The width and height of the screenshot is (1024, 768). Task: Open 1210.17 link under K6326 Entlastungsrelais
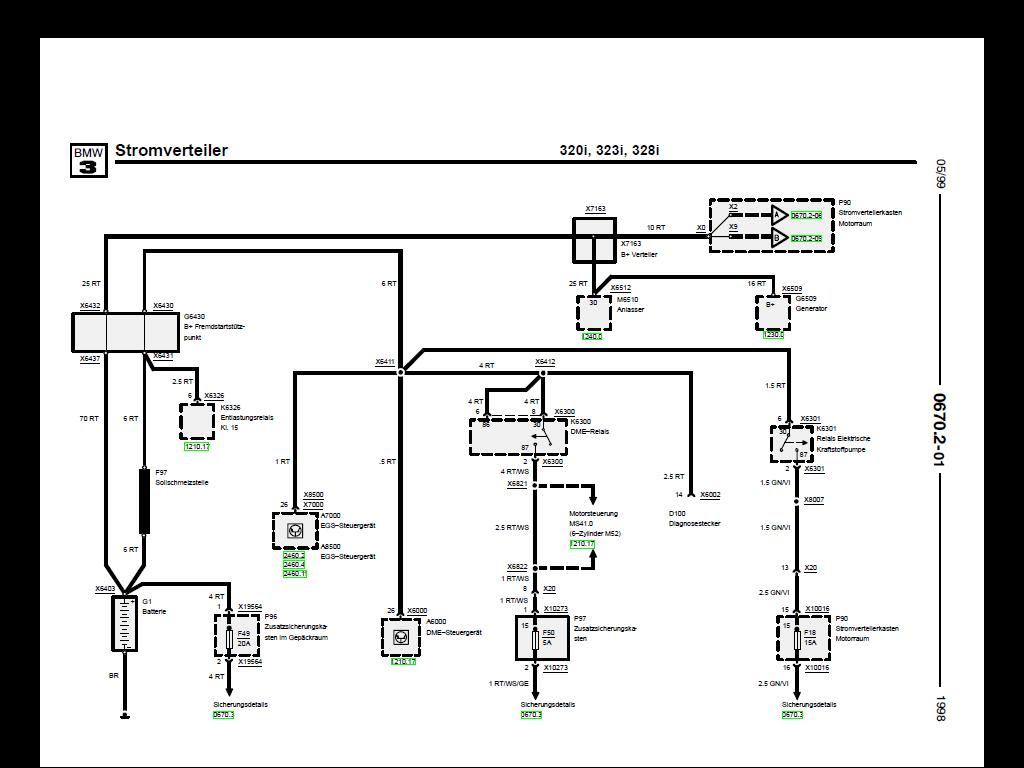(197, 447)
